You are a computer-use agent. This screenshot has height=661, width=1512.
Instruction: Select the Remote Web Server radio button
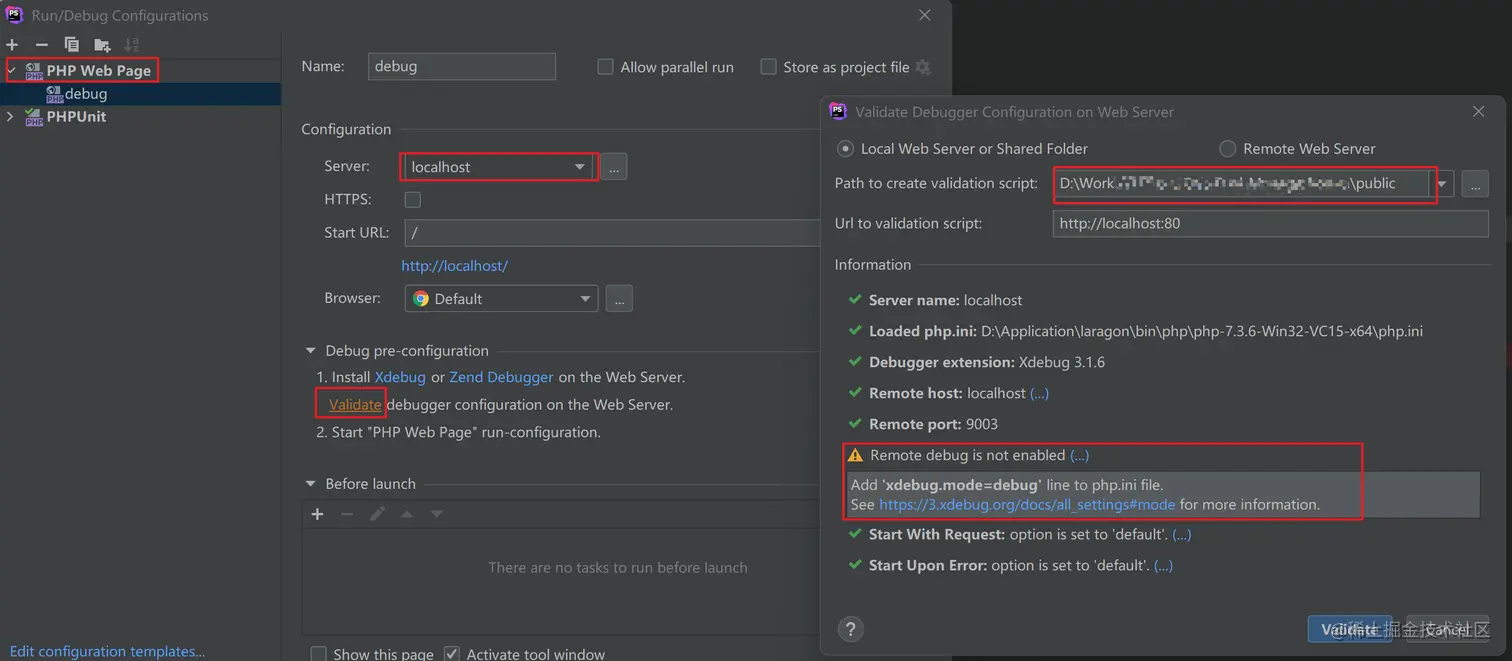(1227, 149)
